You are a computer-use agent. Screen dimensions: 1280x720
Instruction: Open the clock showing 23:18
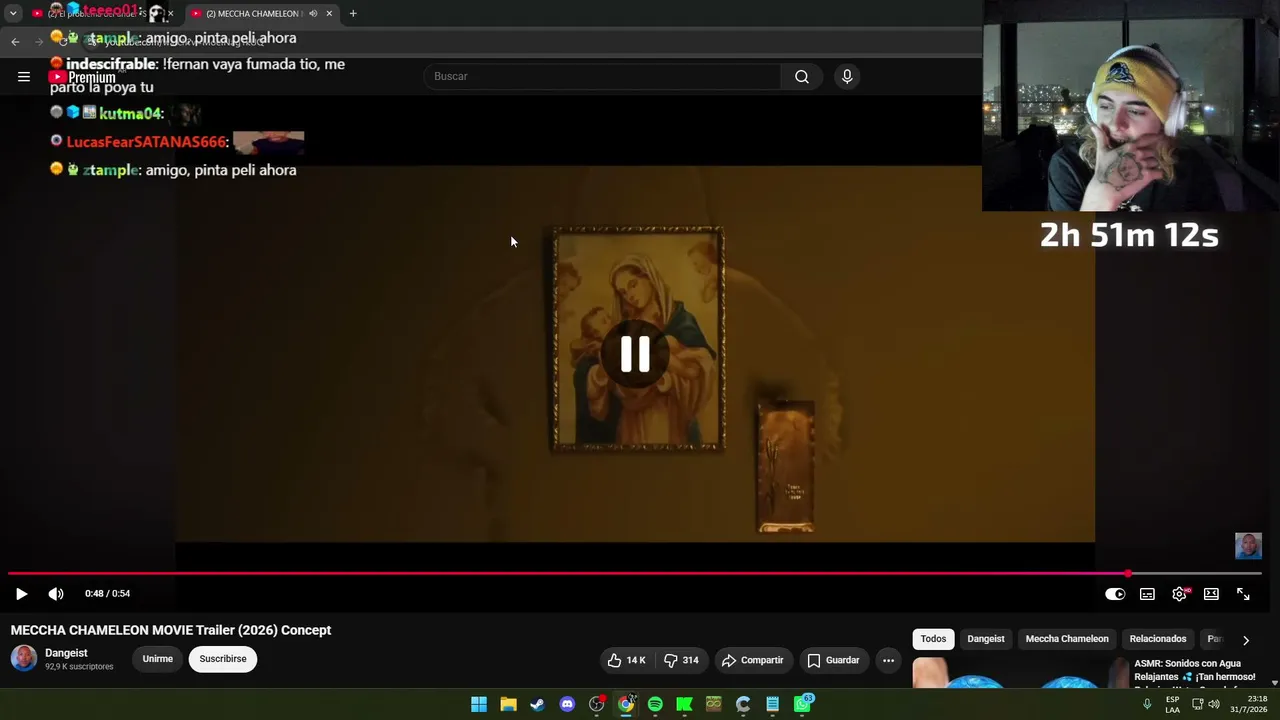point(1248,704)
